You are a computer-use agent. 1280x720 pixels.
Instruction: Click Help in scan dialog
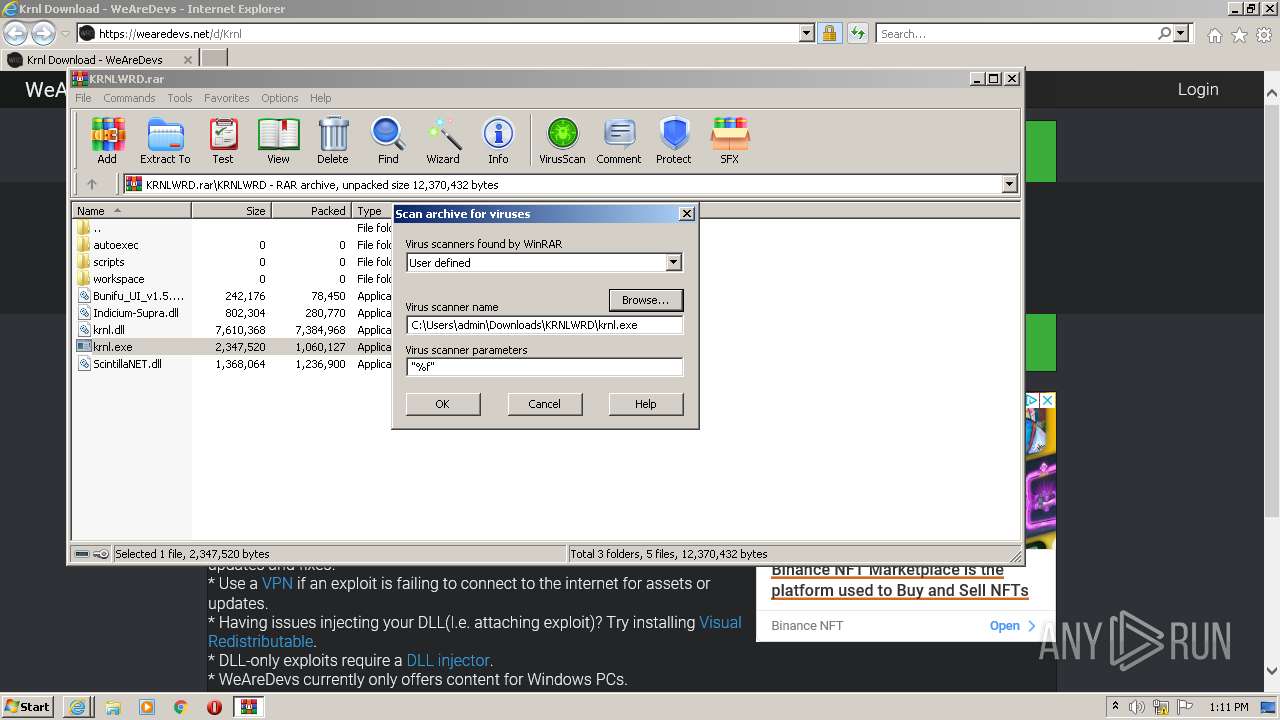646,404
